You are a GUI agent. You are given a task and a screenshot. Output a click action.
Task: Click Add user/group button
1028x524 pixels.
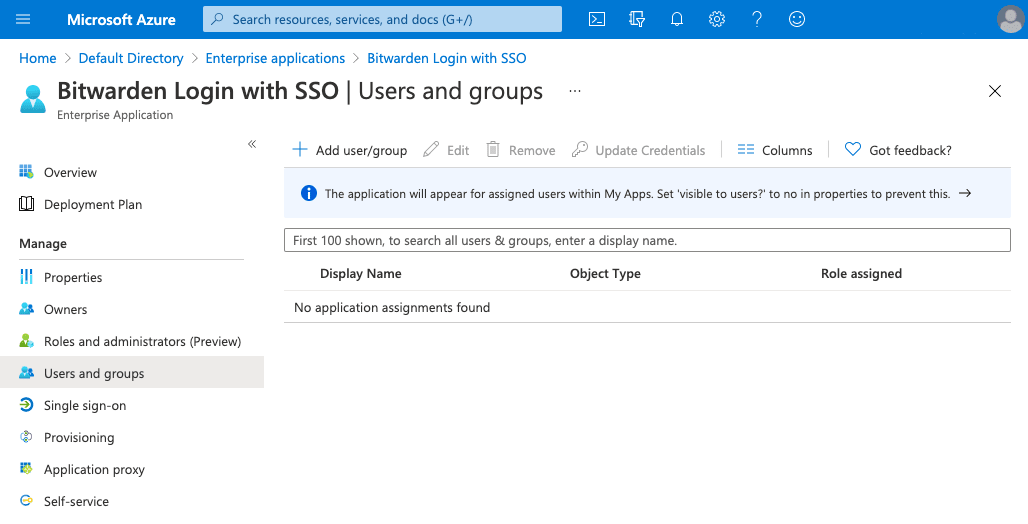(x=350, y=150)
